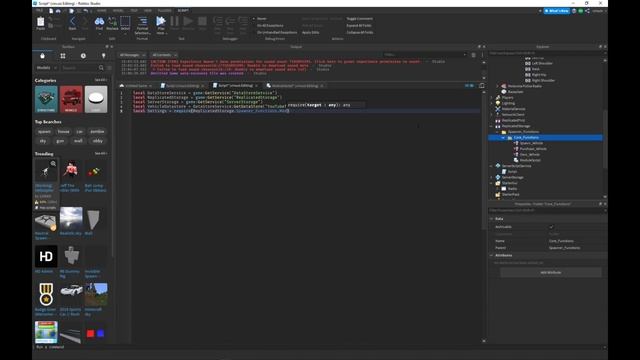Switch to the PLUGINS ribbon tab
The image size is (640, 360).
tap(164, 11)
